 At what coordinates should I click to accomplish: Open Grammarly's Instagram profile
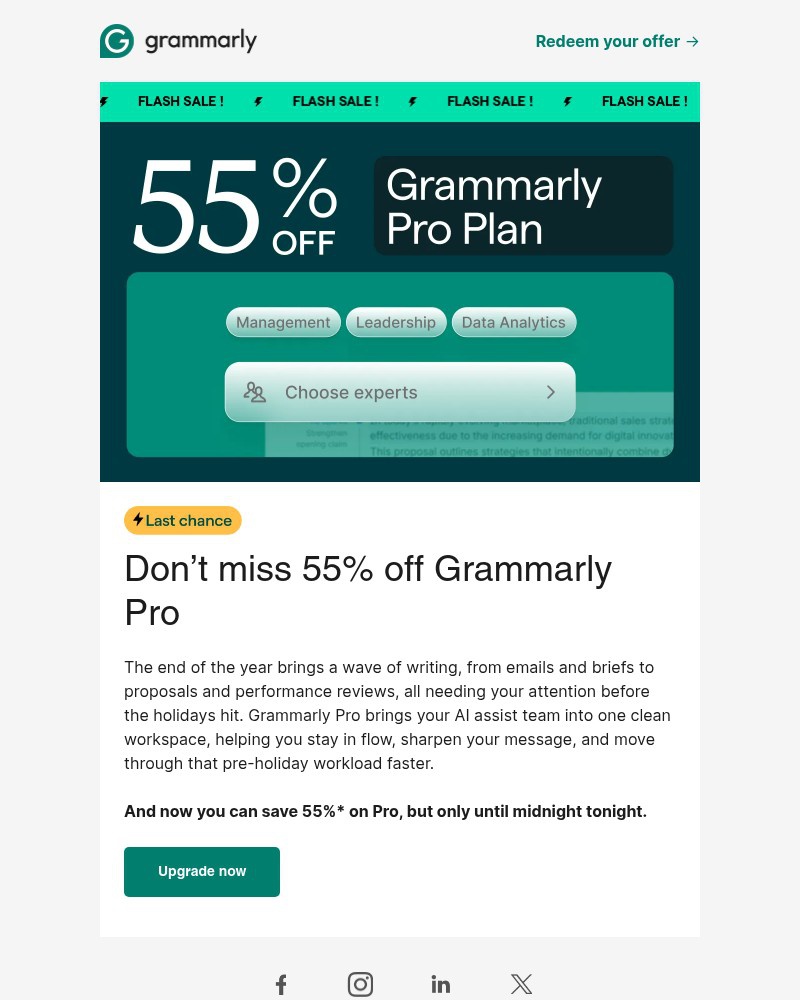coord(360,984)
